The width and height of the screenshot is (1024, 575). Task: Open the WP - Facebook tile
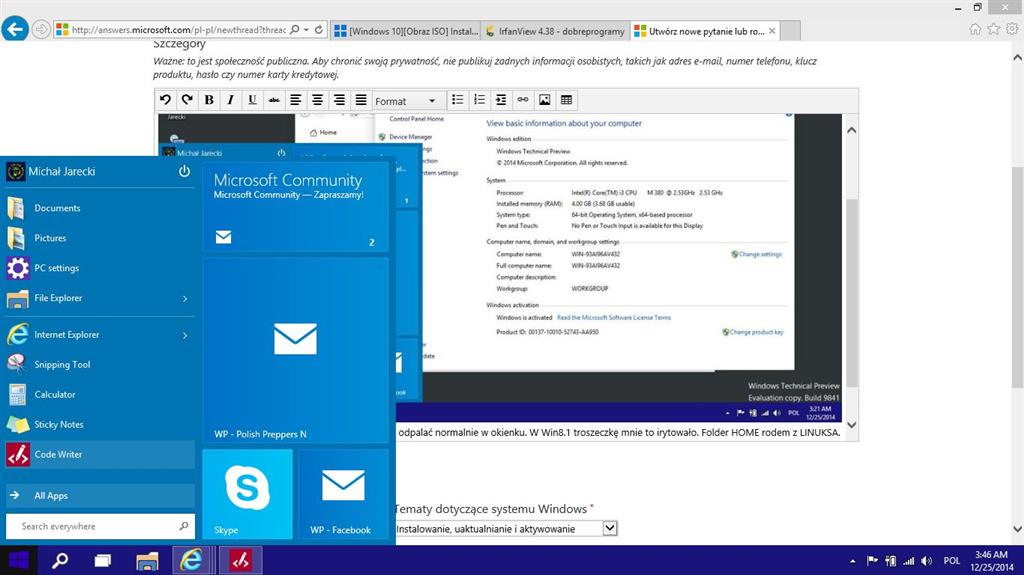click(343, 495)
